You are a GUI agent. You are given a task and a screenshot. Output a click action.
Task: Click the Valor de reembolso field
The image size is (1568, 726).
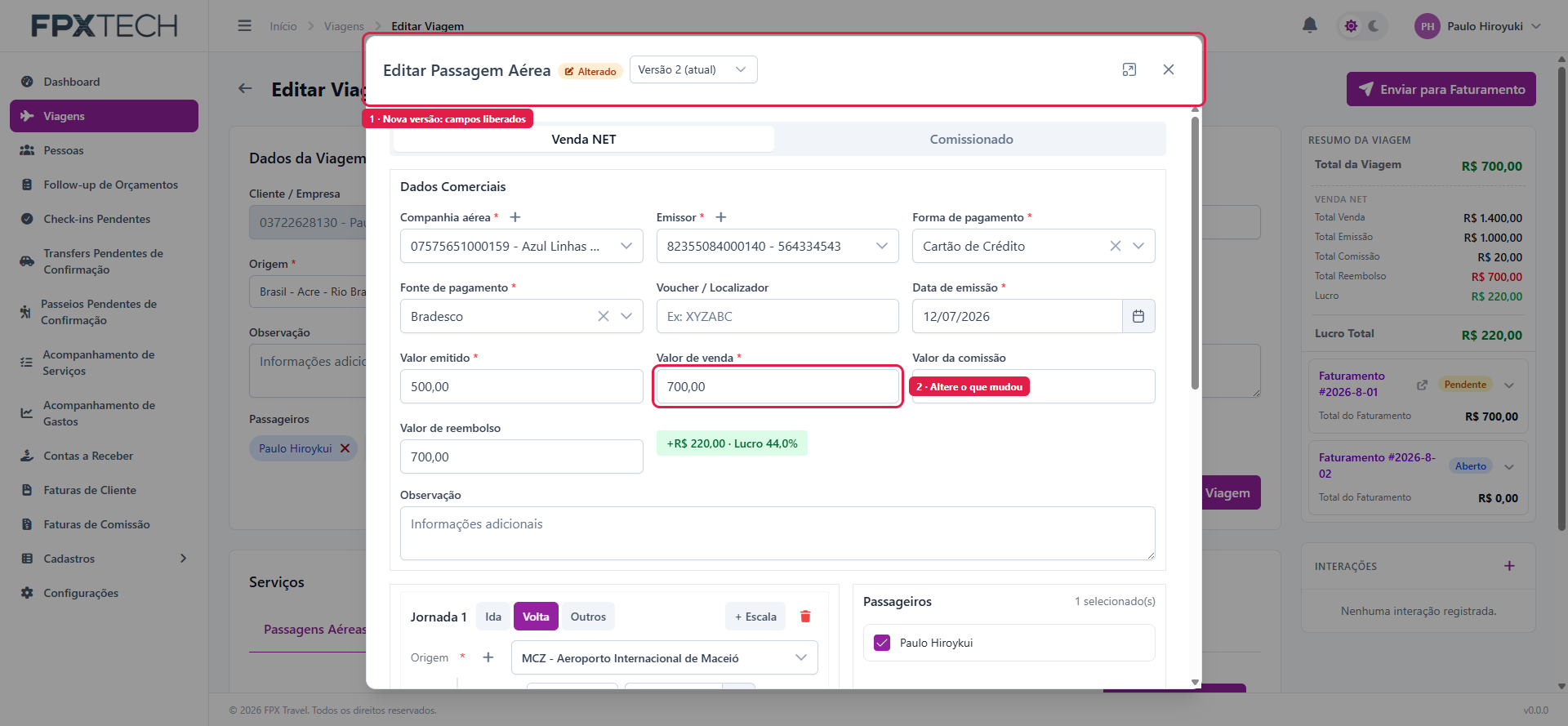pos(522,457)
